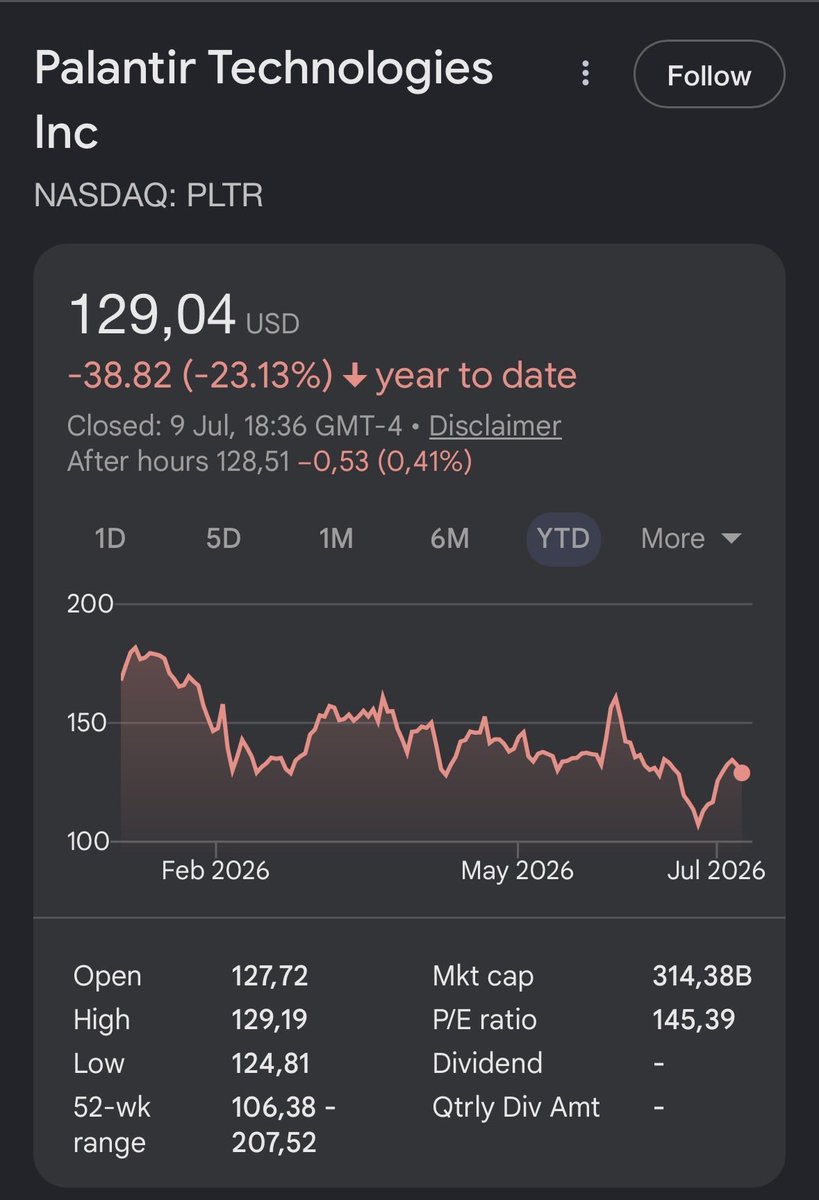Click the Qtrly Div Amt label
Viewport: 819px width, 1200px height.
[x=516, y=1107]
